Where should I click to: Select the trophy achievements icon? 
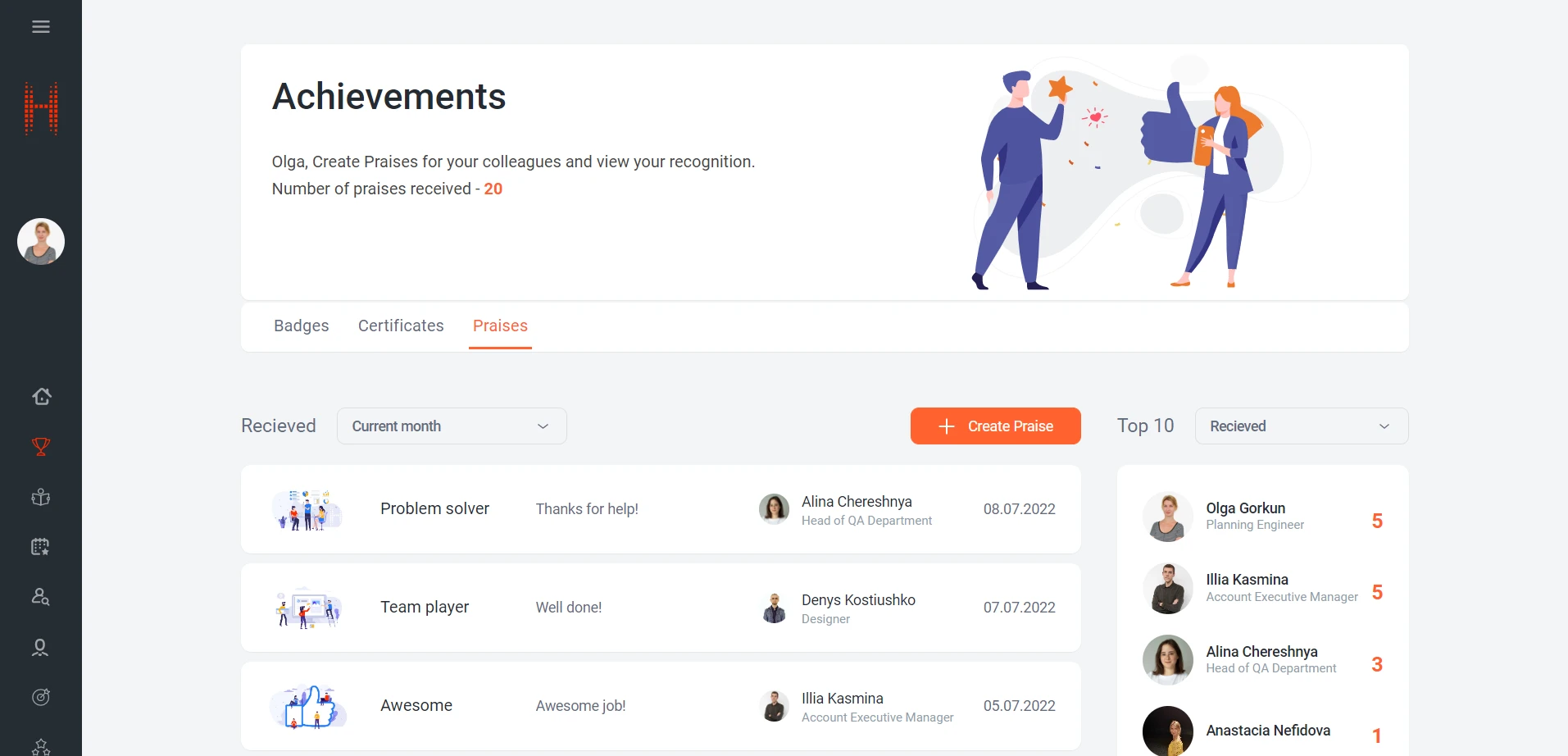point(41,447)
